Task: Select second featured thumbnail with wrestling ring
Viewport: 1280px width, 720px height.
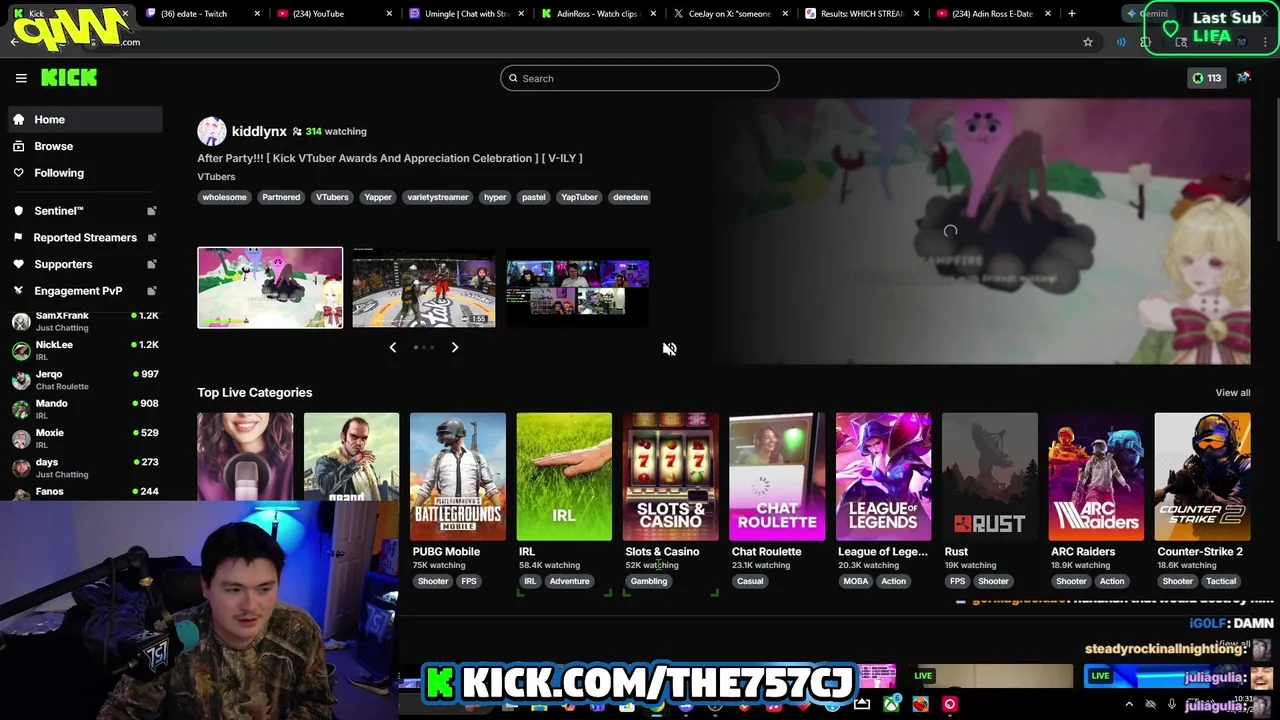Action: point(423,287)
